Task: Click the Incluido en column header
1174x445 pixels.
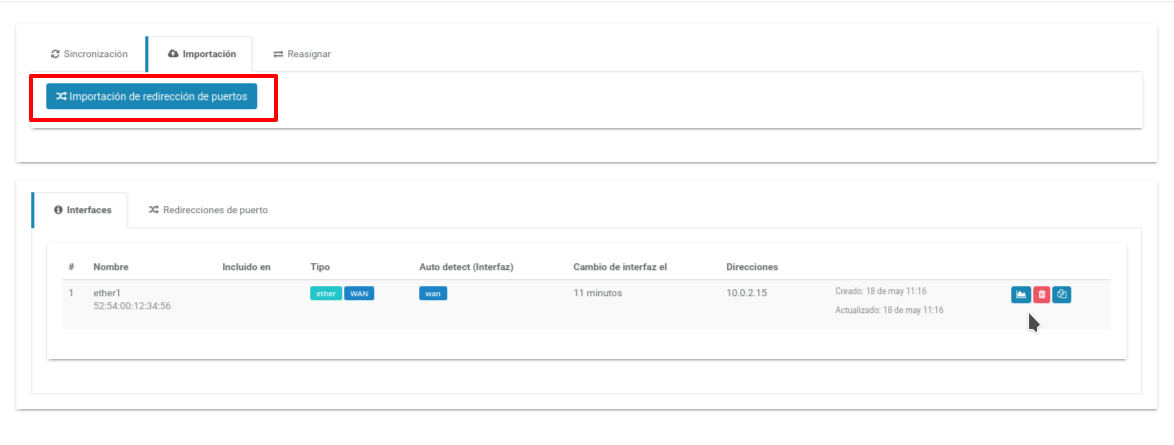Action: click(246, 267)
